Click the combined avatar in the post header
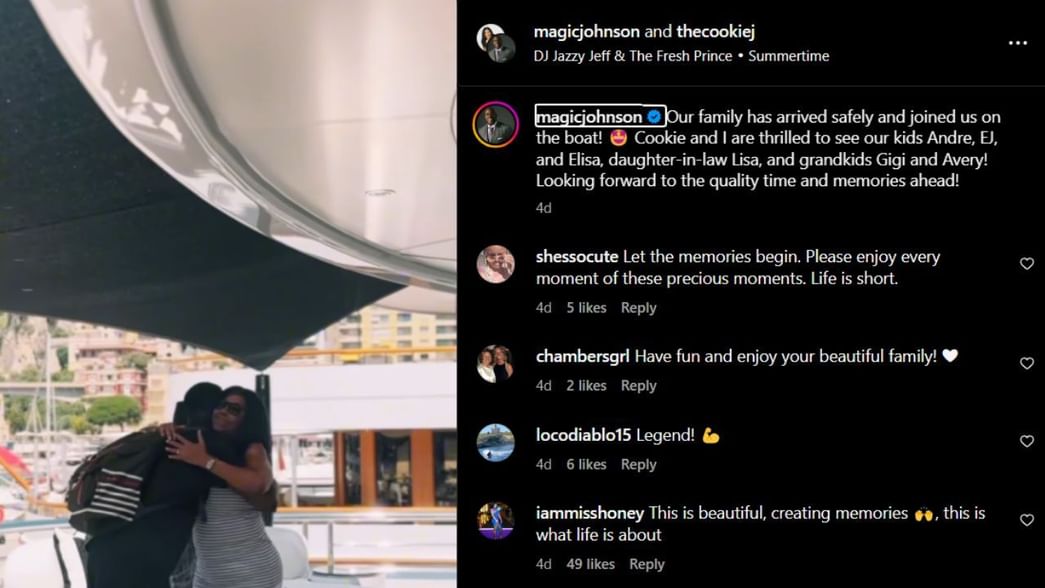 (x=496, y=43)
